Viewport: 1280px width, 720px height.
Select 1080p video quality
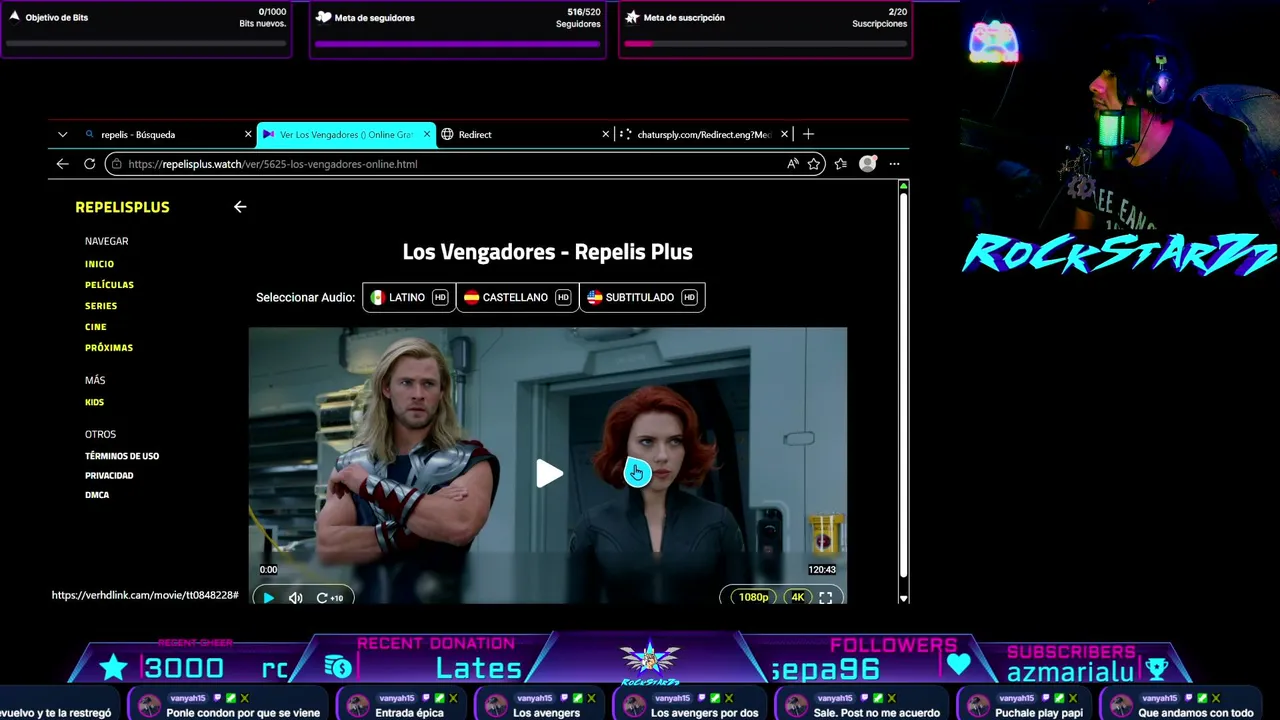752,597
